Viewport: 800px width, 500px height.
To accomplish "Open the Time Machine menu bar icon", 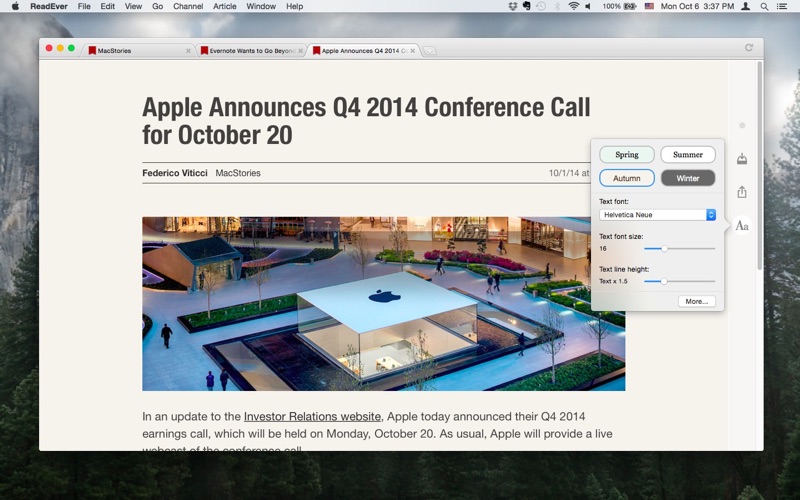I will point(541,6).
